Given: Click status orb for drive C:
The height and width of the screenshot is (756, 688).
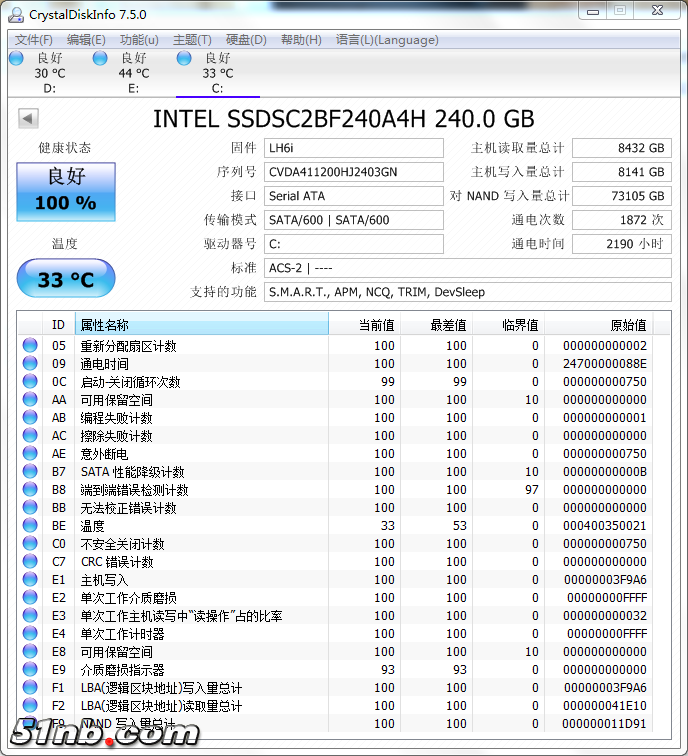Looking at the screenshot, I should (184, 59).
